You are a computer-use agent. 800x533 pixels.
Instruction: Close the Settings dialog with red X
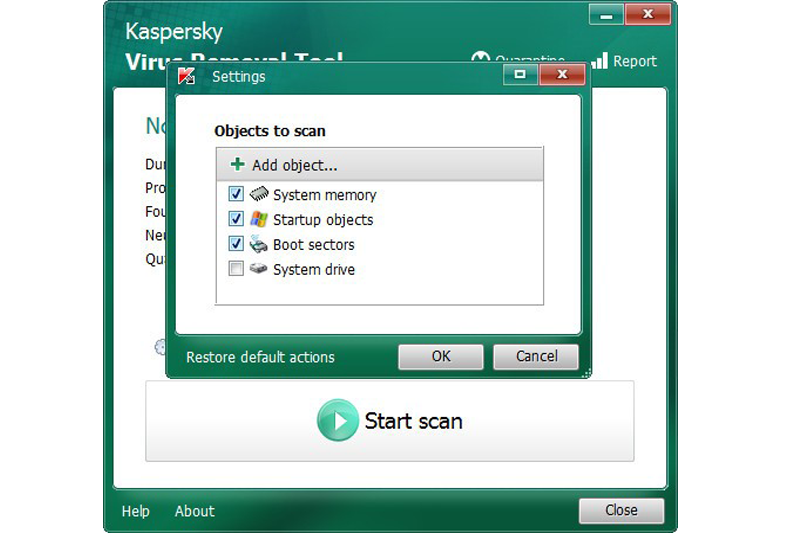(562, 74)
